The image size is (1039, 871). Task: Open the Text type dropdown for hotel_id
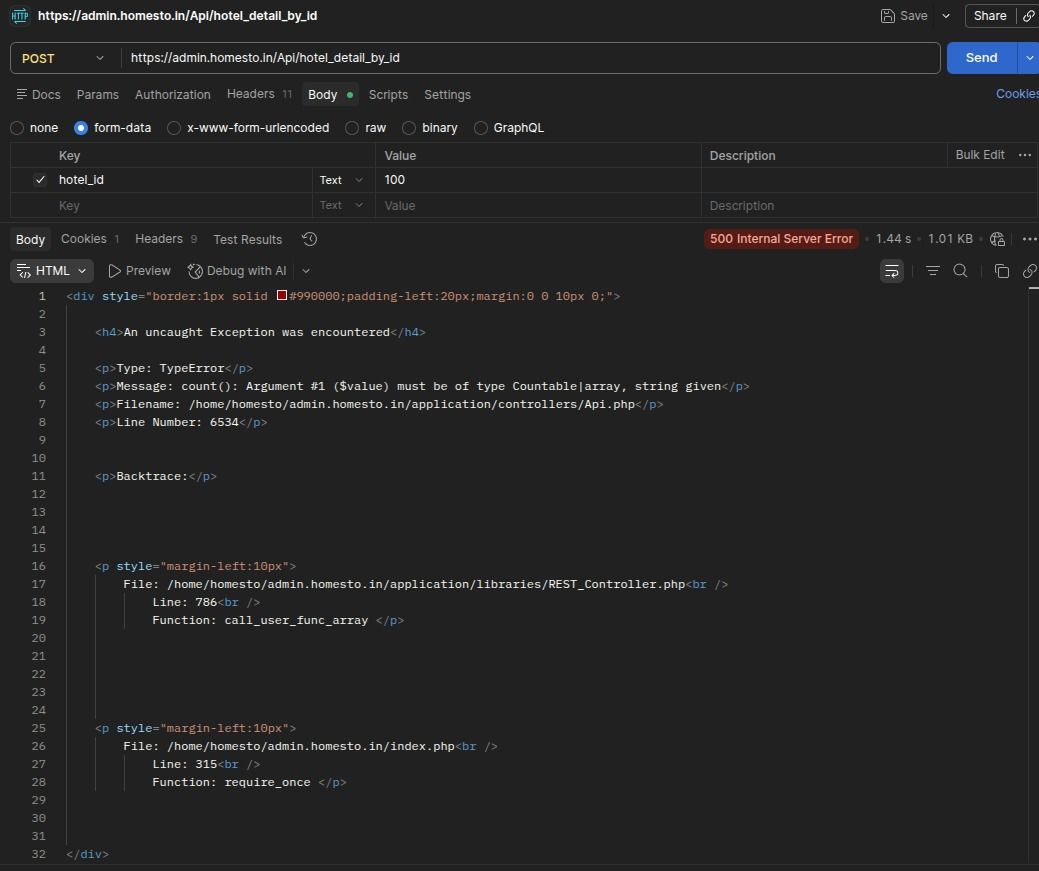pos(341,180)
